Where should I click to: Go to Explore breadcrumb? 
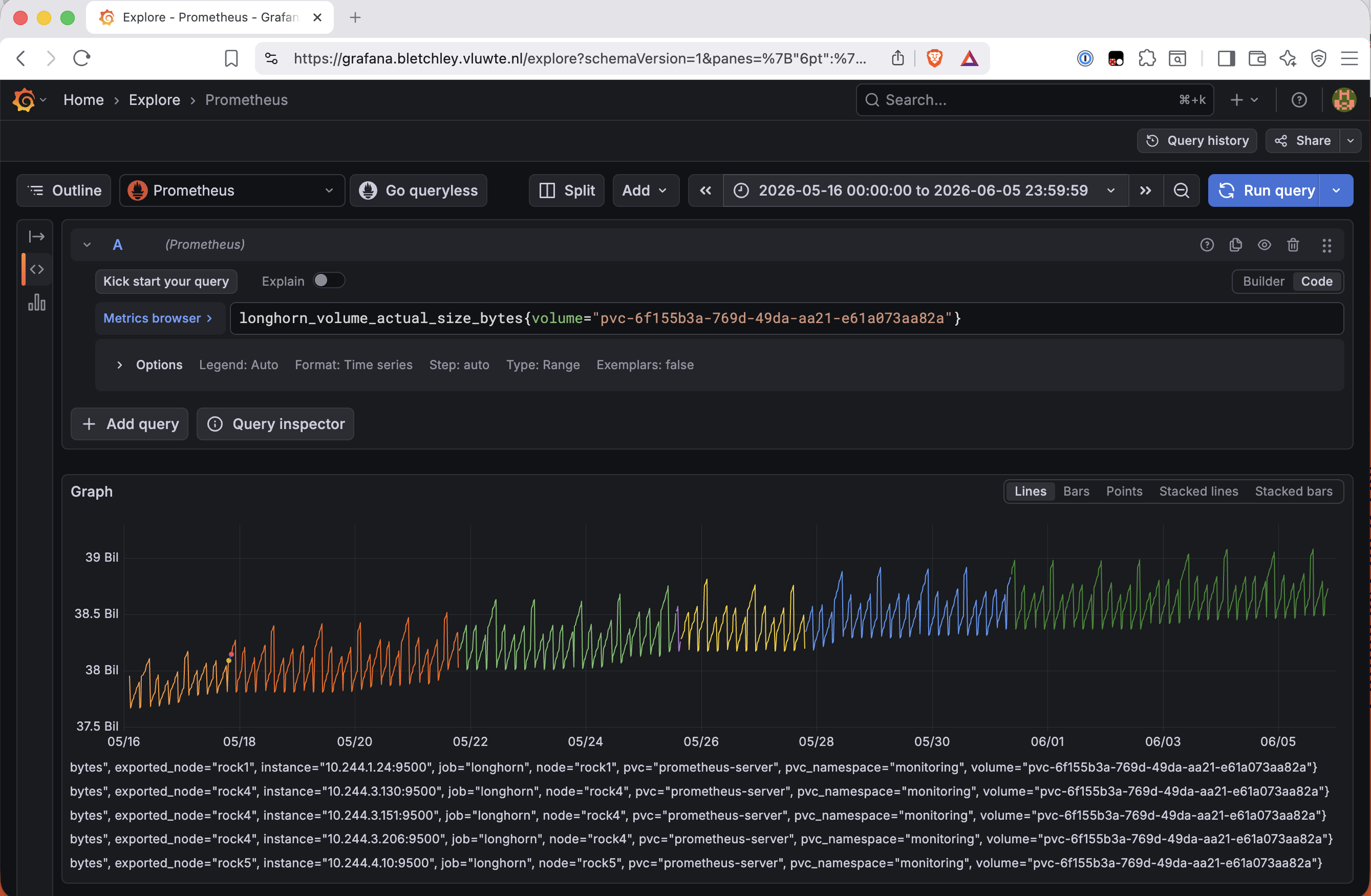[155, 100]
